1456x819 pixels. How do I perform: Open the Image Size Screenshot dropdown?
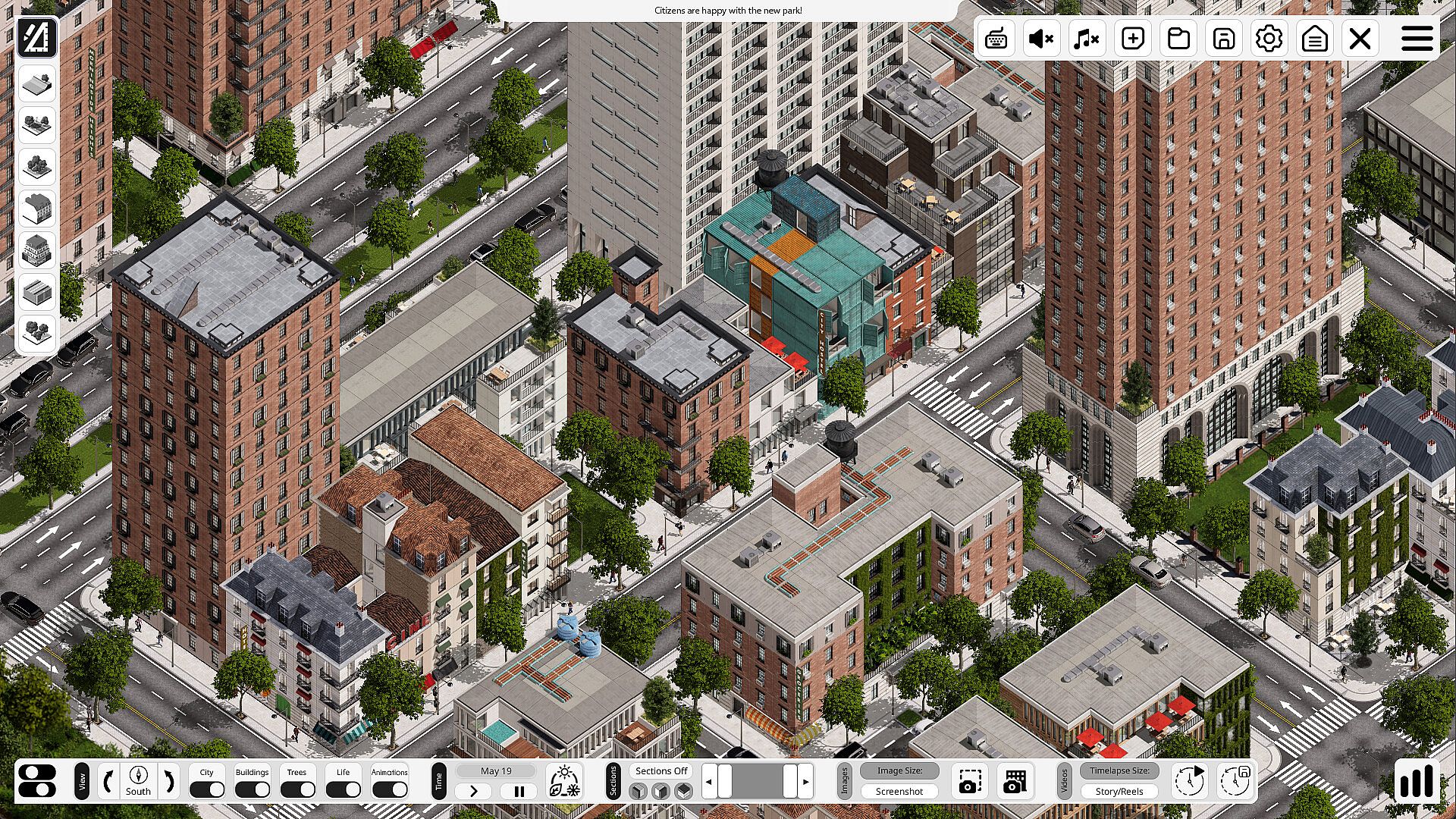click(x=899, y=791)
